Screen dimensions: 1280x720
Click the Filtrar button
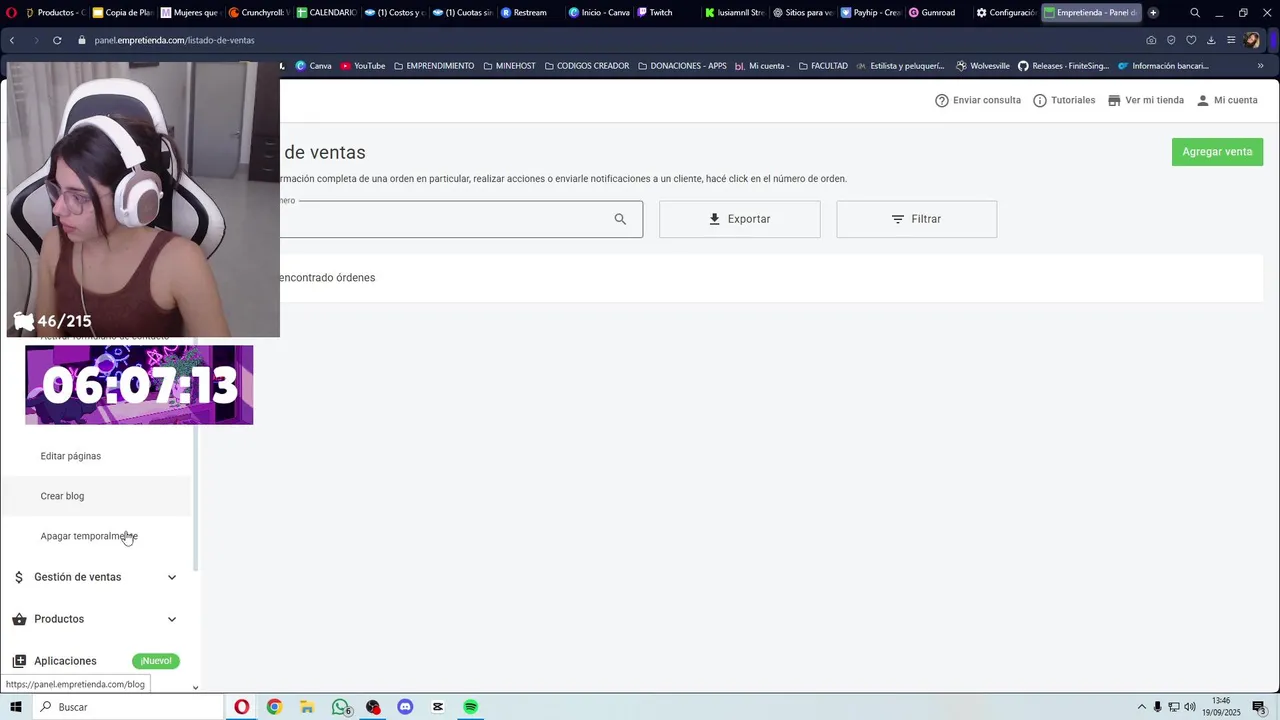[916, 219]
